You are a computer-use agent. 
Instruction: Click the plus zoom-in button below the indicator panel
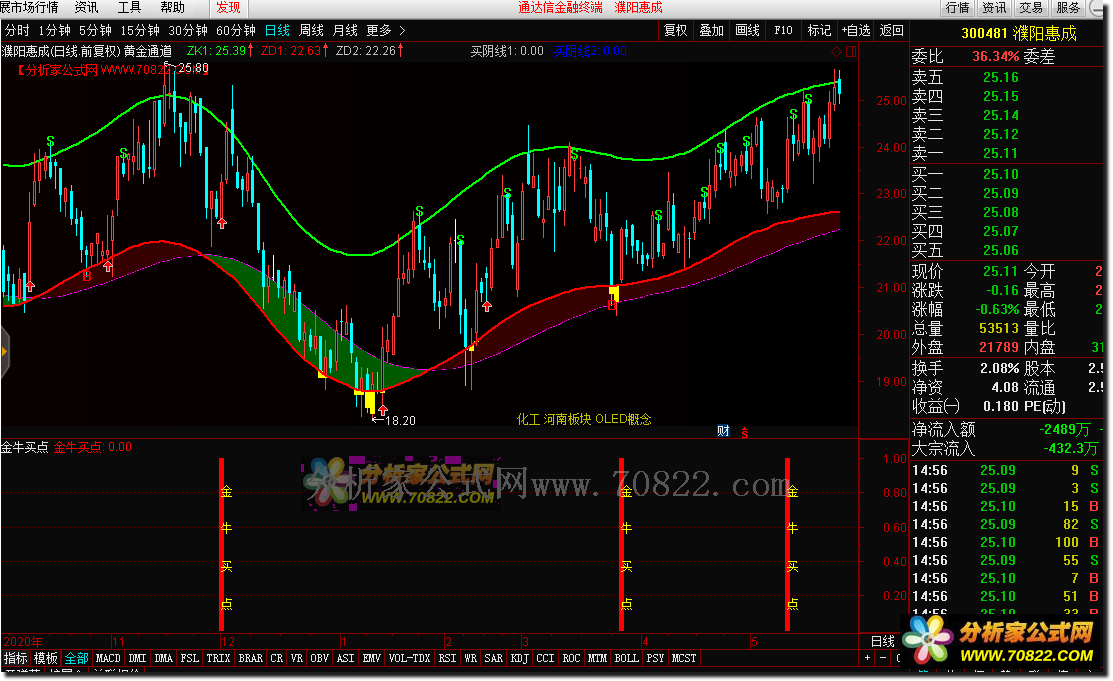(867, 658)
